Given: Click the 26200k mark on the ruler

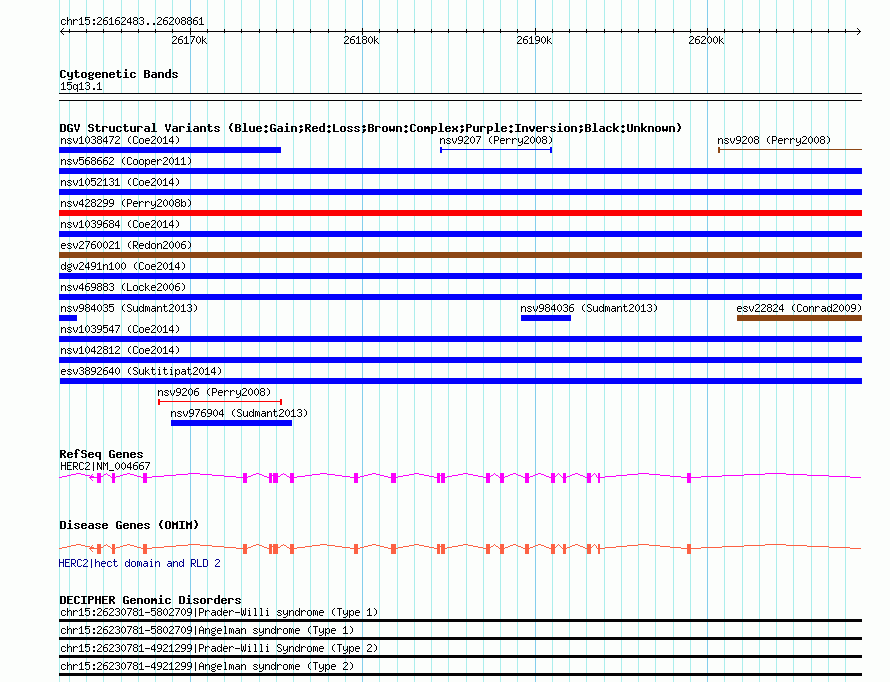Looking at the screenshot, I should click(x=706, y=40).
